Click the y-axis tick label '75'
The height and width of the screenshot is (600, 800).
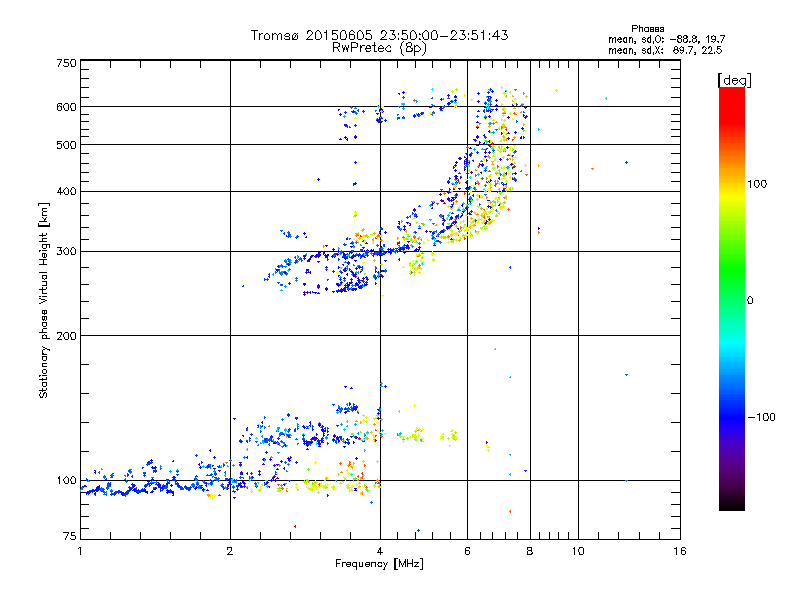click(x=70, y=536)
